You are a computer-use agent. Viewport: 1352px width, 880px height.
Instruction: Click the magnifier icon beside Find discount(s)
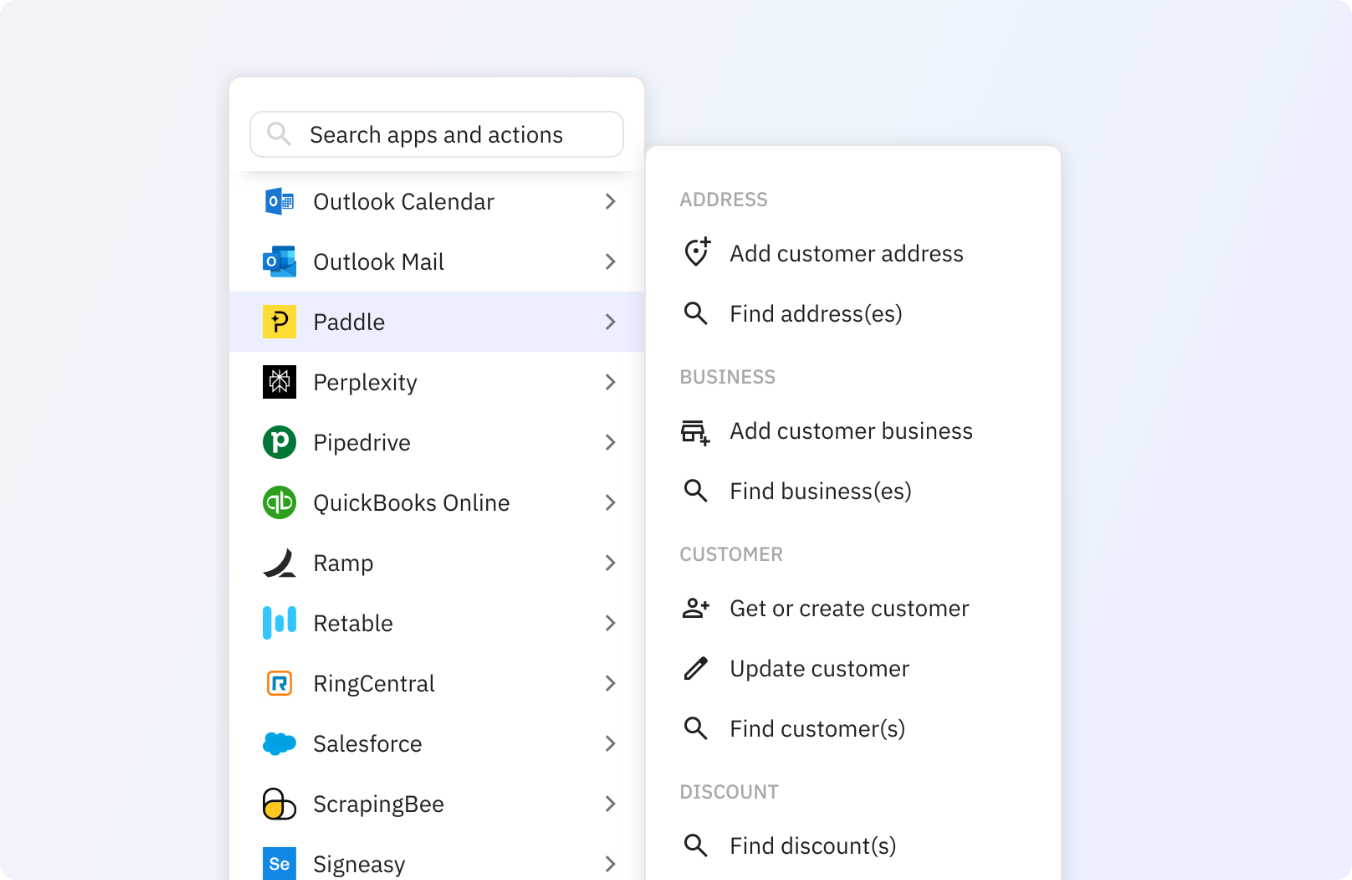[x=696, y=846]
